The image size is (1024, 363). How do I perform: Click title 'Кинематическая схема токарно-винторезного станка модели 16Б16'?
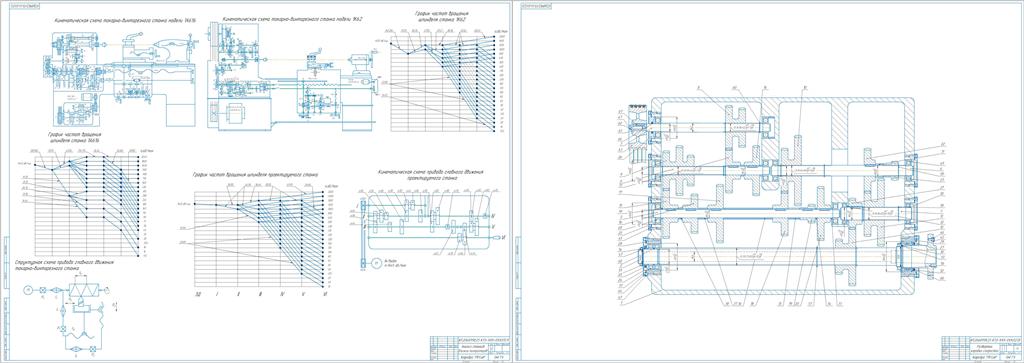[x=125, y=21]
